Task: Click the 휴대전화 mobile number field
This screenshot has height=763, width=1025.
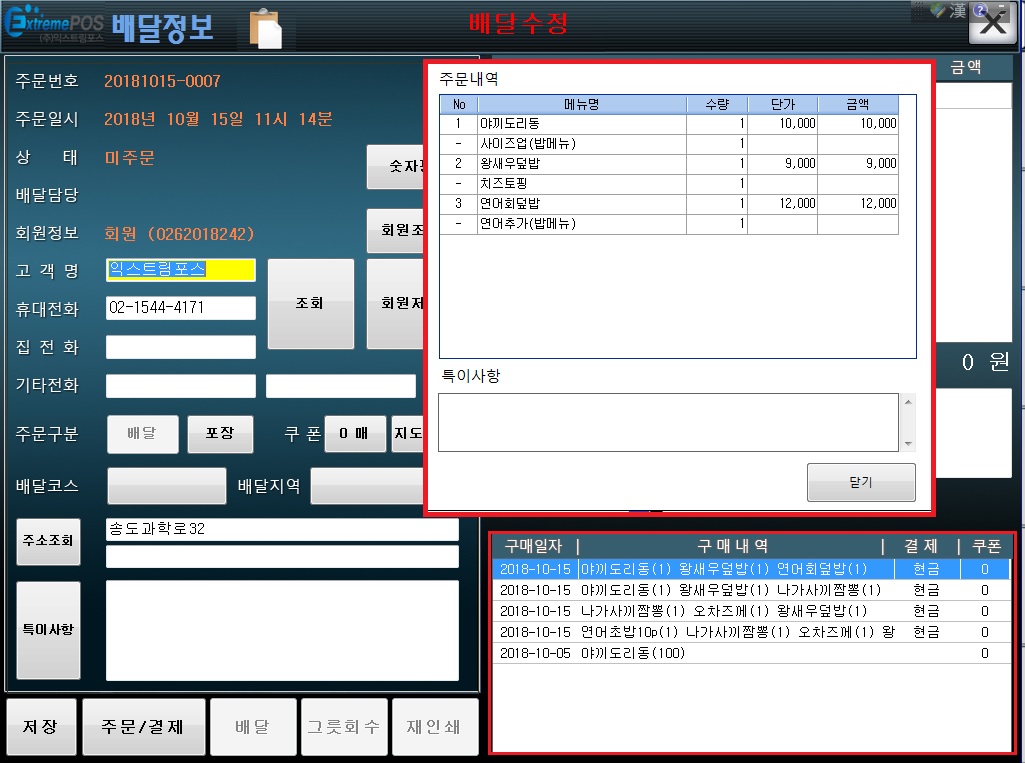Action: coord(181,308)
